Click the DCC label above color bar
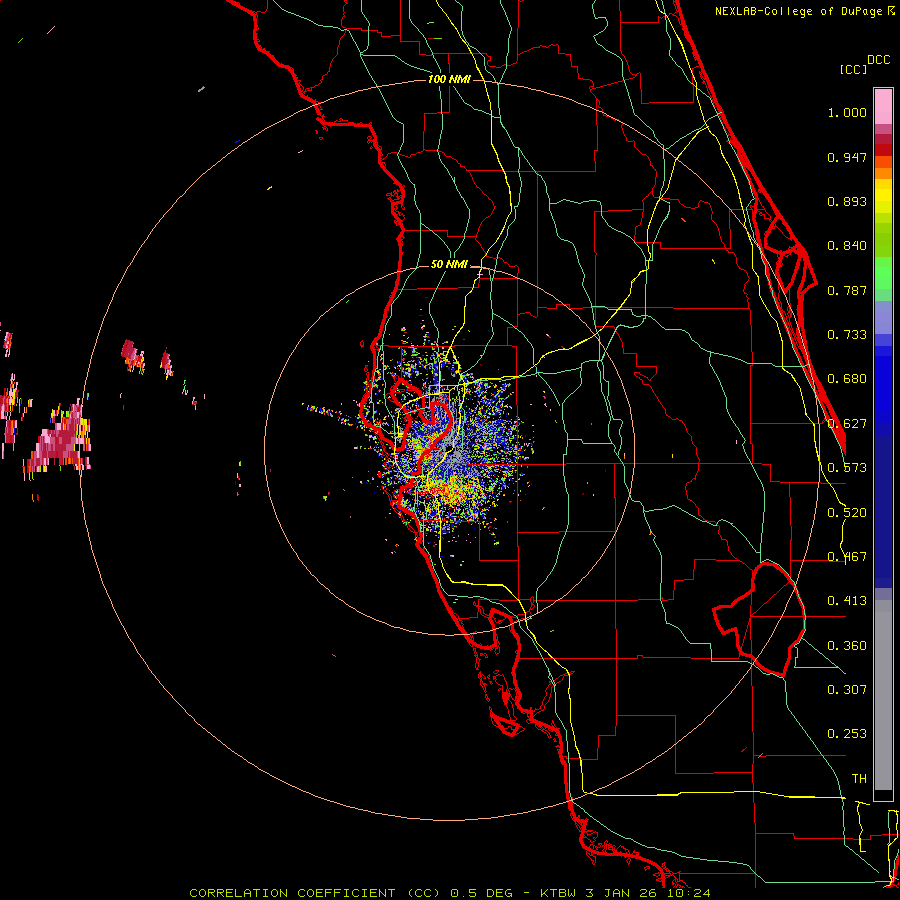The height and width of the screenshot is (900, 900). 879,60
